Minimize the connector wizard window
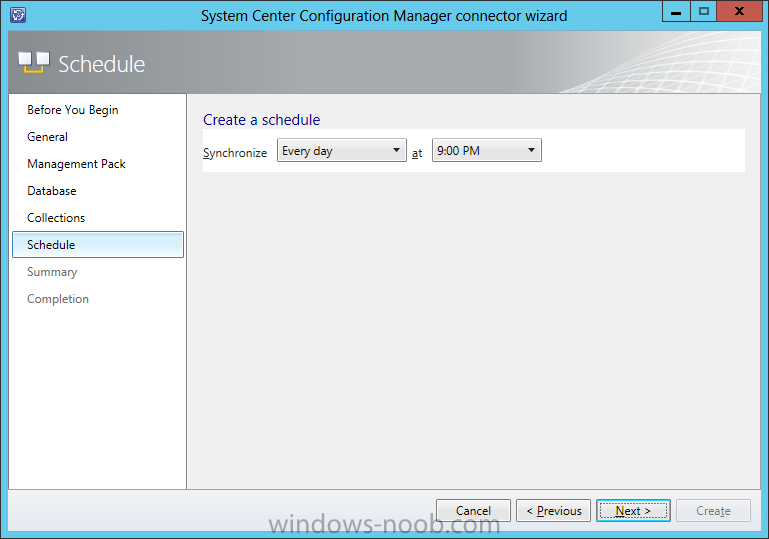The image size is (769, 539). pyautogui.click(x=676, y=11)
